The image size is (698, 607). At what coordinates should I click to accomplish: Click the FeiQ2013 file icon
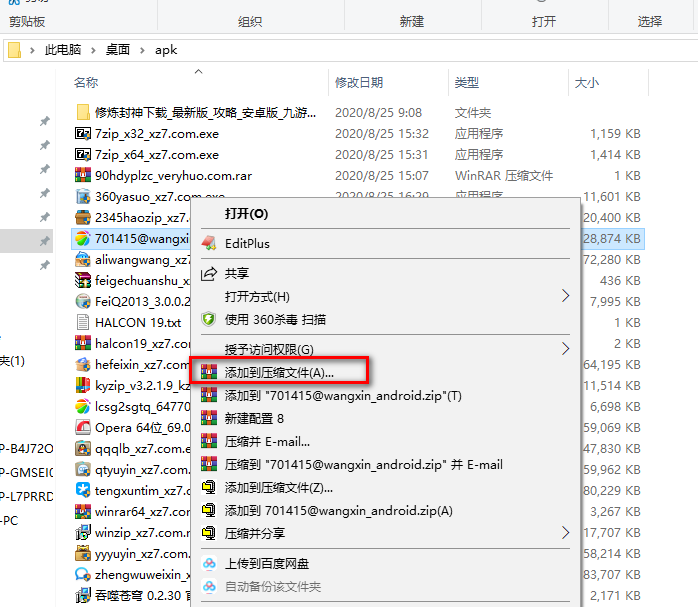(83, 301)
